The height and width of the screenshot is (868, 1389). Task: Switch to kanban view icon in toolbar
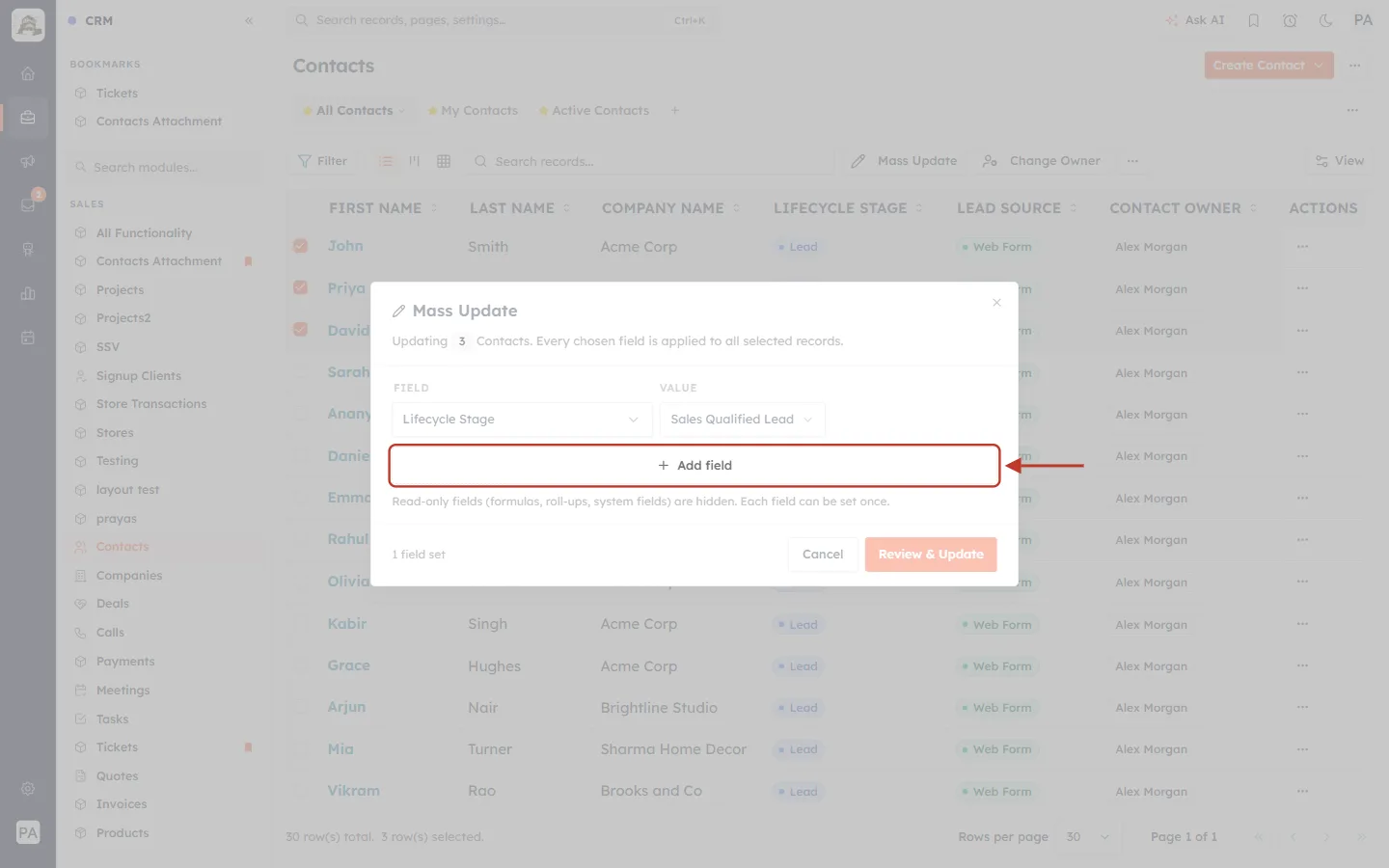pyautogui.click(x=415, y=161)
